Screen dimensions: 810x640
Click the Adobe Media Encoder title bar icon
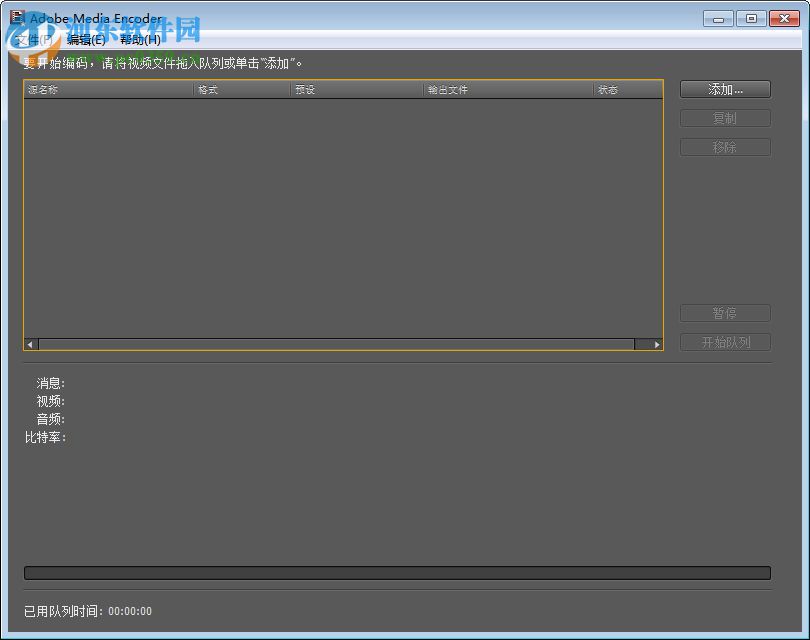tap(17, 18)
